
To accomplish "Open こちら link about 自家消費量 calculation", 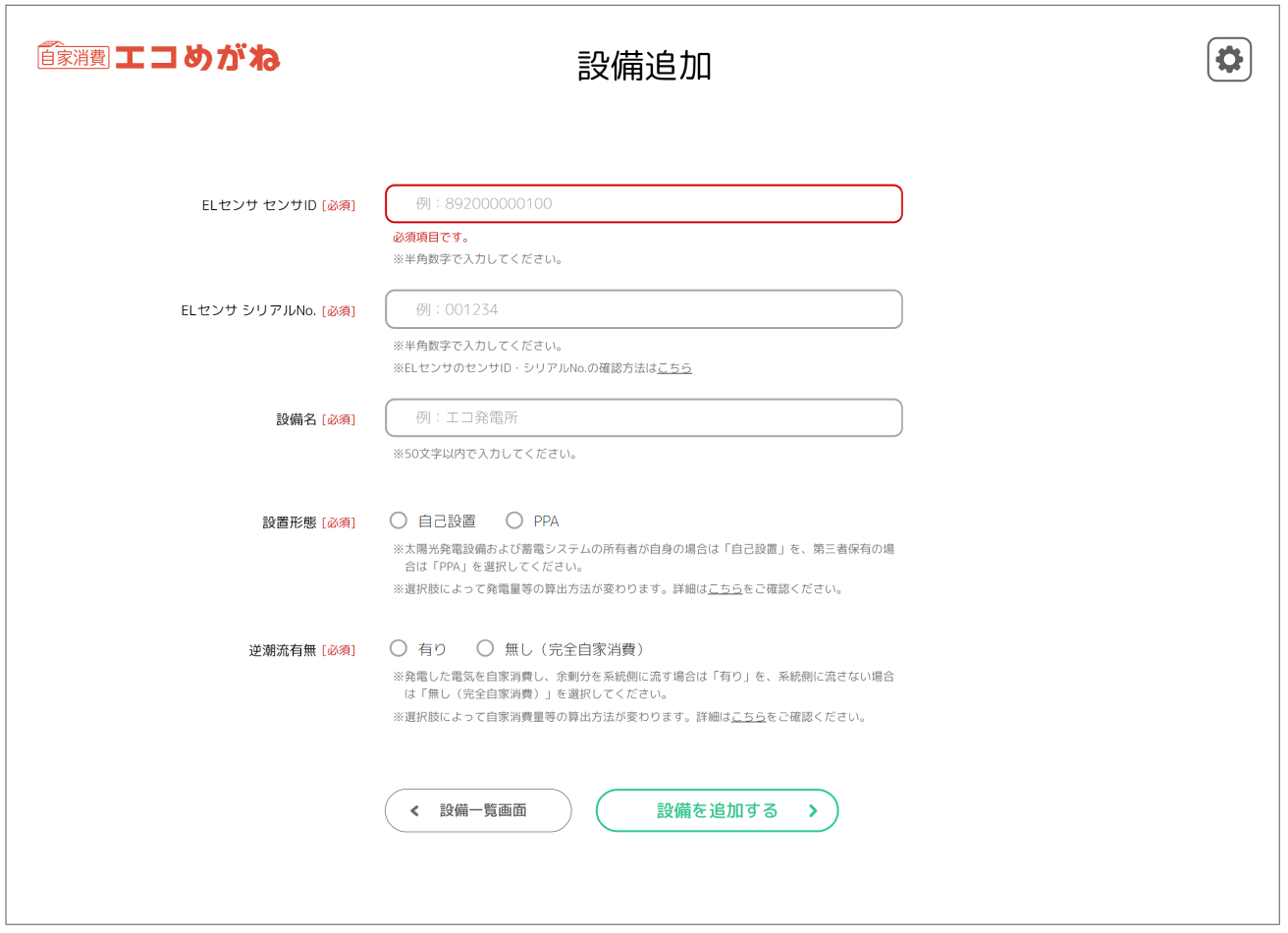I will coord(749,717).
